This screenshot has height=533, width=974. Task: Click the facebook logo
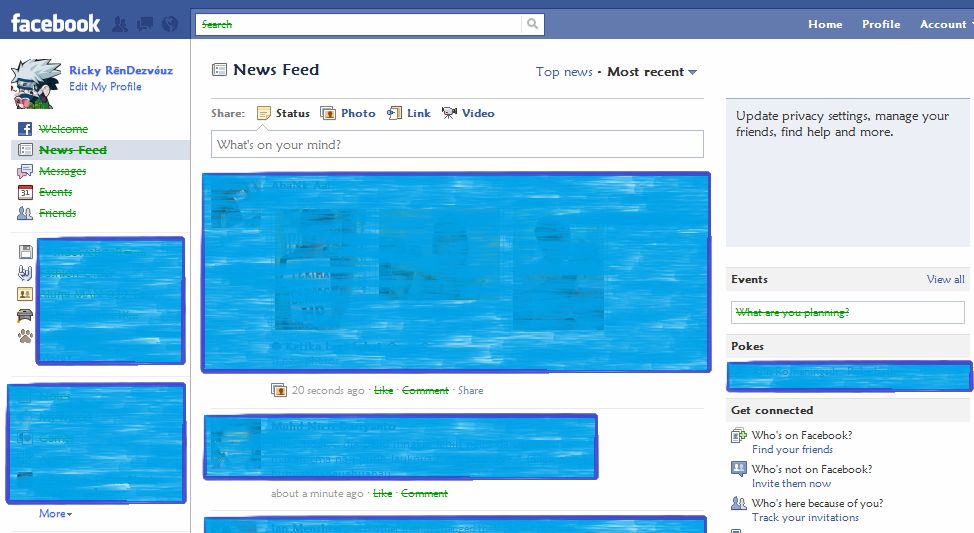point(55,24)
